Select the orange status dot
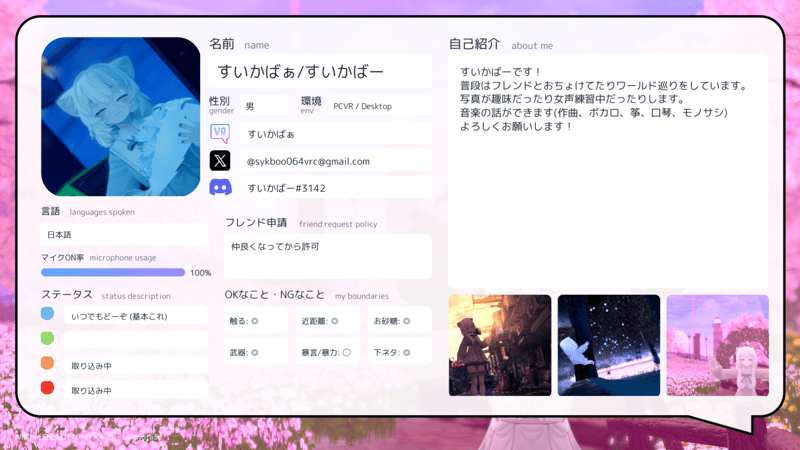Image resolution: width=800 pixels, height=450 pixels. [x=47, y=363]
